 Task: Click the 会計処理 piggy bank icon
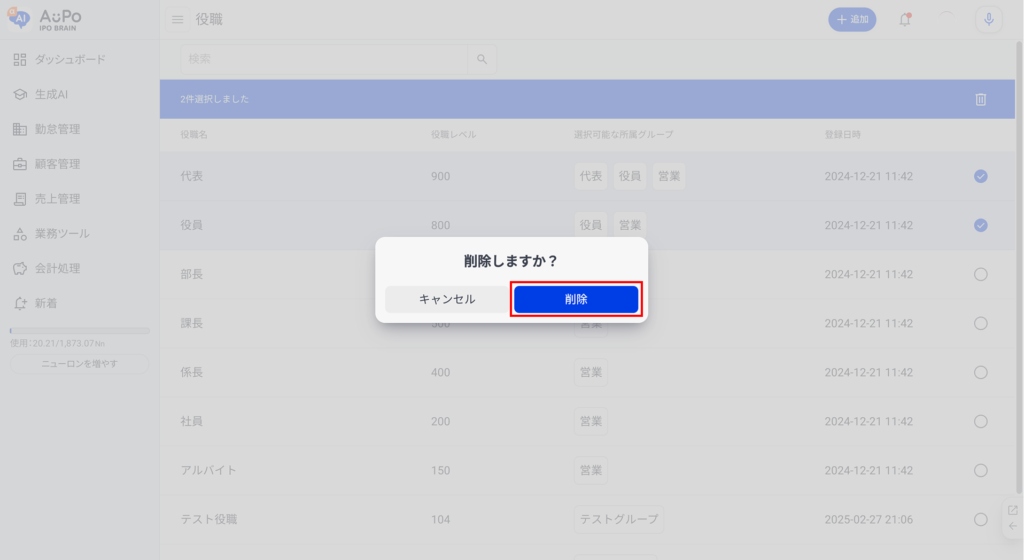click(20, 268)
